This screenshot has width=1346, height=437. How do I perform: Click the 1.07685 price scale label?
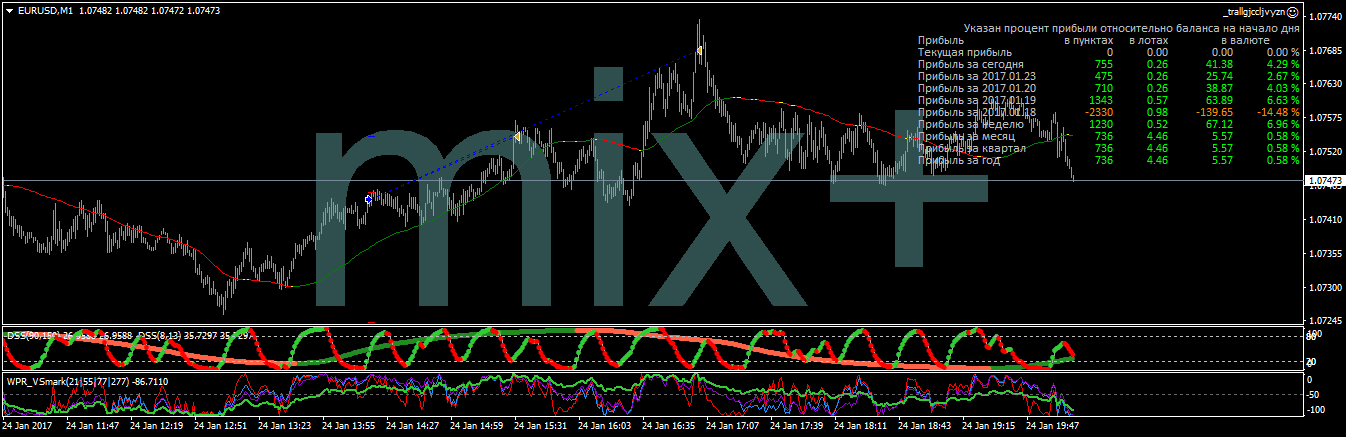[1325, 51]
